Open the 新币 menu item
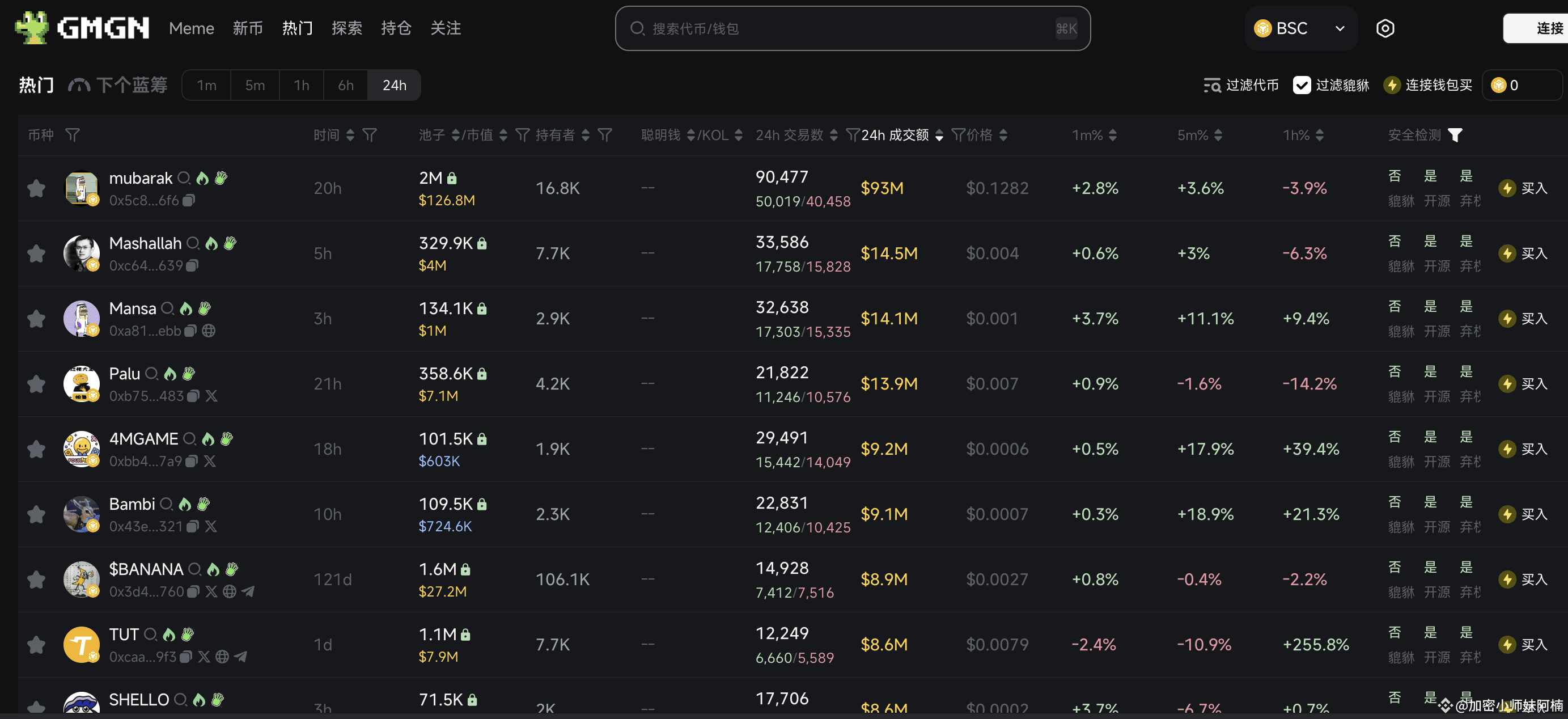 tap(248, 28)
